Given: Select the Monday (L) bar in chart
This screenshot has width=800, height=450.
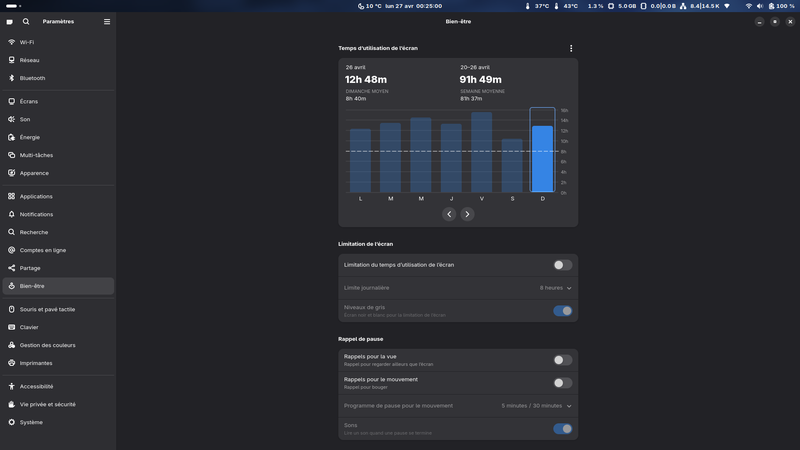Looking at the screenshot, I should tap(360, 161).
